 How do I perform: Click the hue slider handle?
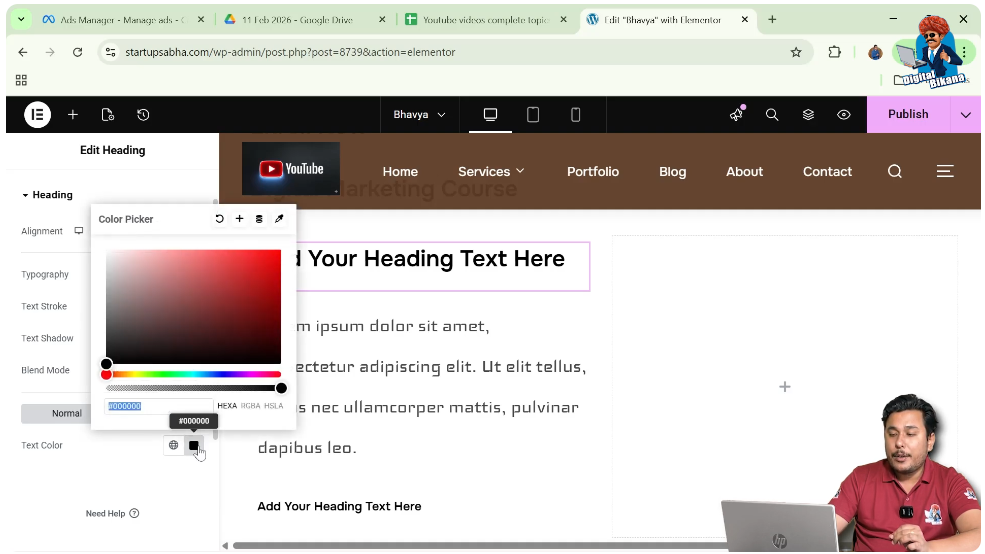point(106,374)
